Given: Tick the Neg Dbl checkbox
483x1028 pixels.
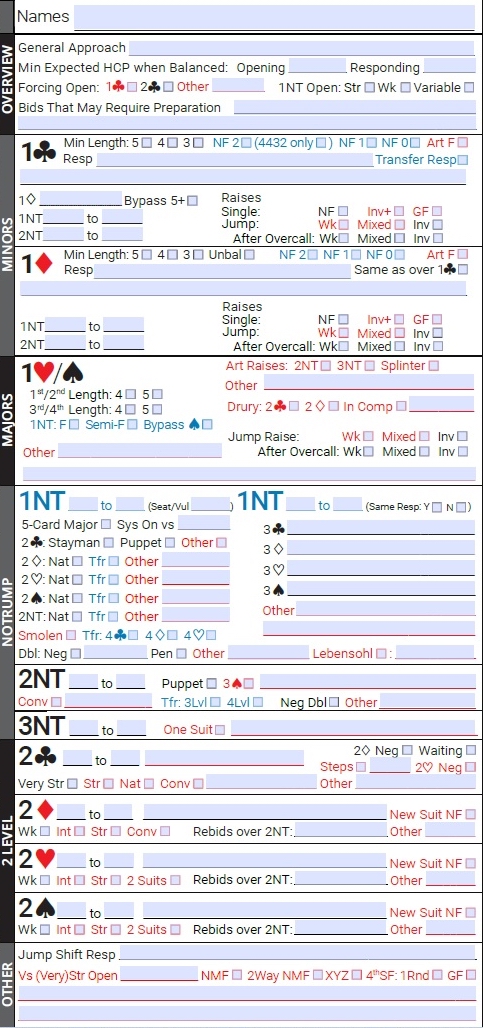Looking at the screenshot, I should coord(334,702).
